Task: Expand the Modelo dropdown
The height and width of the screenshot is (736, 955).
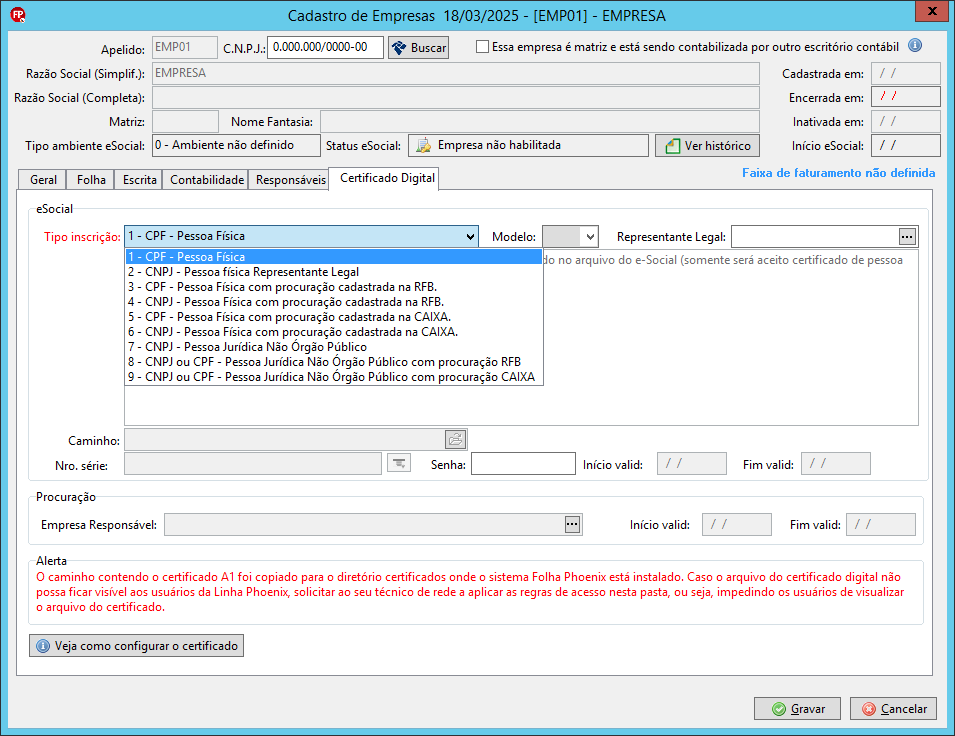Action: click(589, 237)
